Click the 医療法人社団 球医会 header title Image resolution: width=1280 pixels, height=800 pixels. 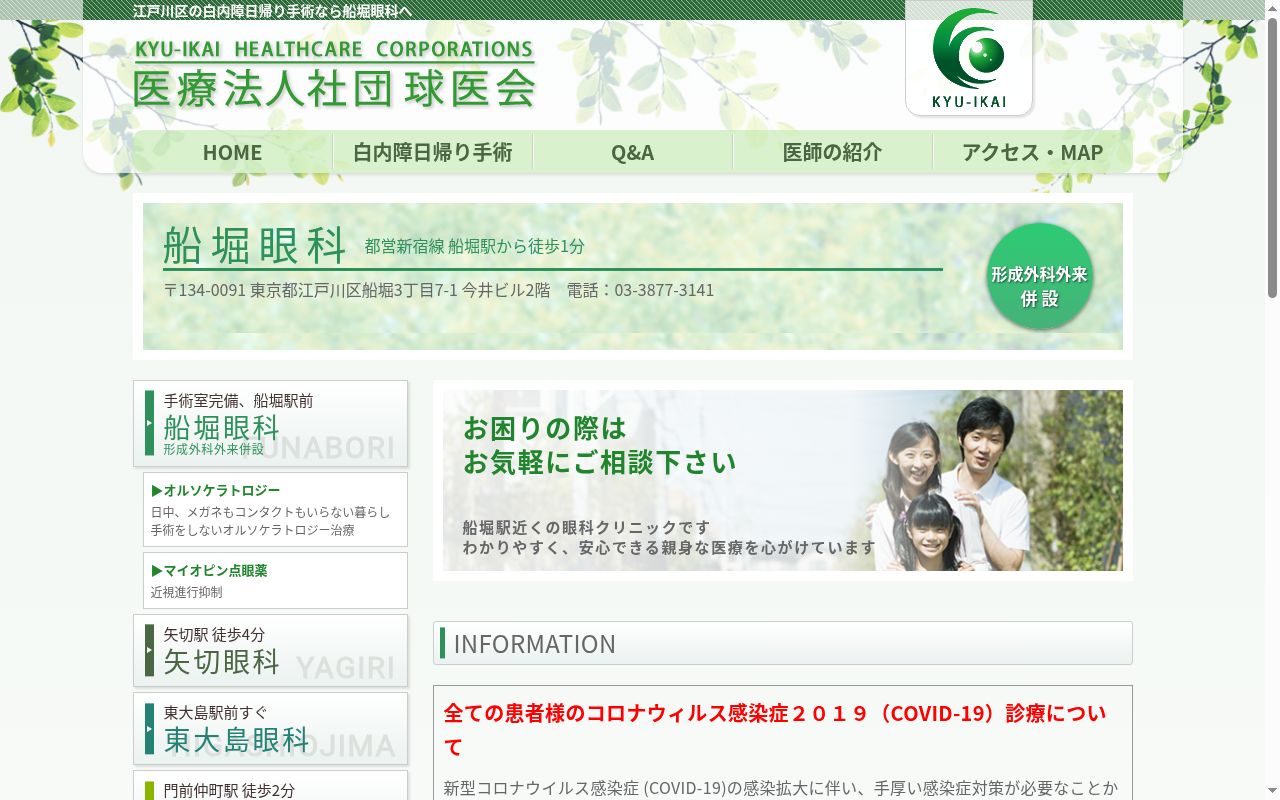[x=334, y=74]
